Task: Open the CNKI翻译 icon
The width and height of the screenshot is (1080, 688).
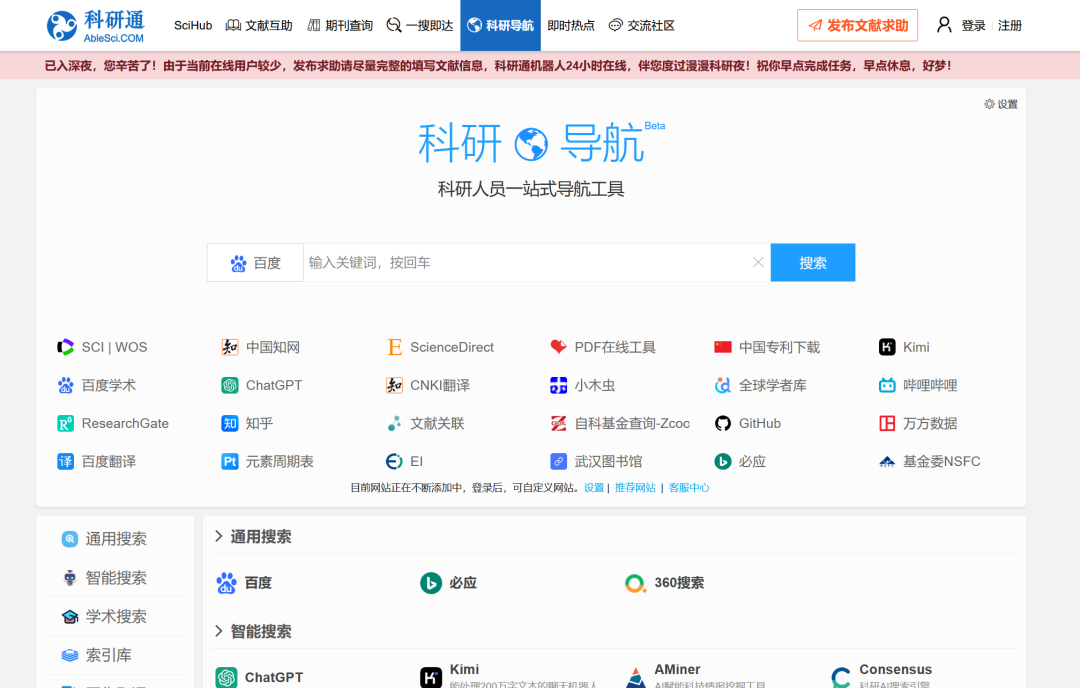Action: [x=394, y=385]
